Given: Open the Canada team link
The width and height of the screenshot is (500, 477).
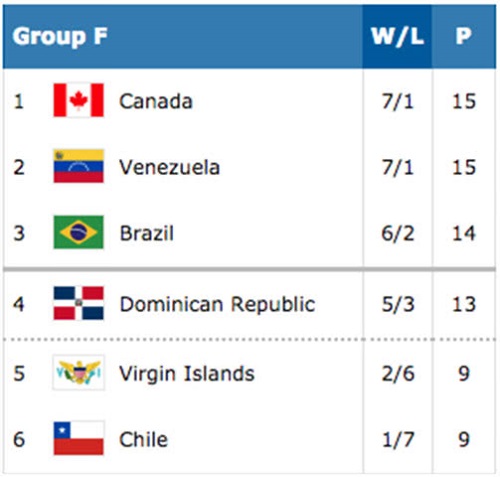Looking at the screenshot, I should point(156,101).
